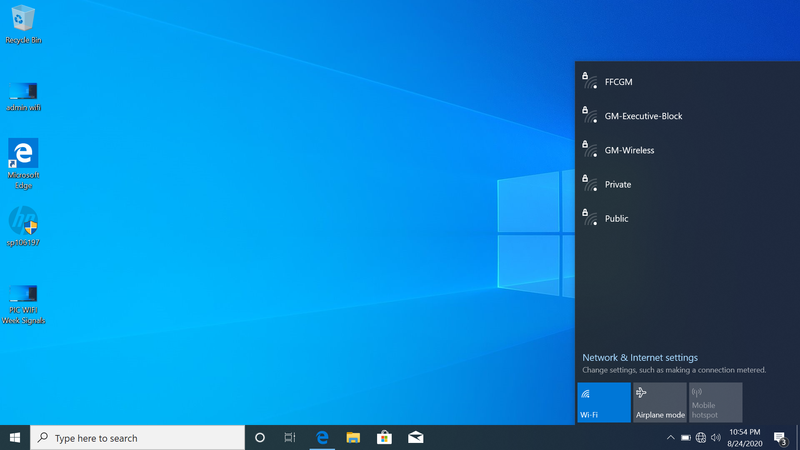800x450 pixels.
Task: Click the taskbar search box
Action: [x=138, y=438]
